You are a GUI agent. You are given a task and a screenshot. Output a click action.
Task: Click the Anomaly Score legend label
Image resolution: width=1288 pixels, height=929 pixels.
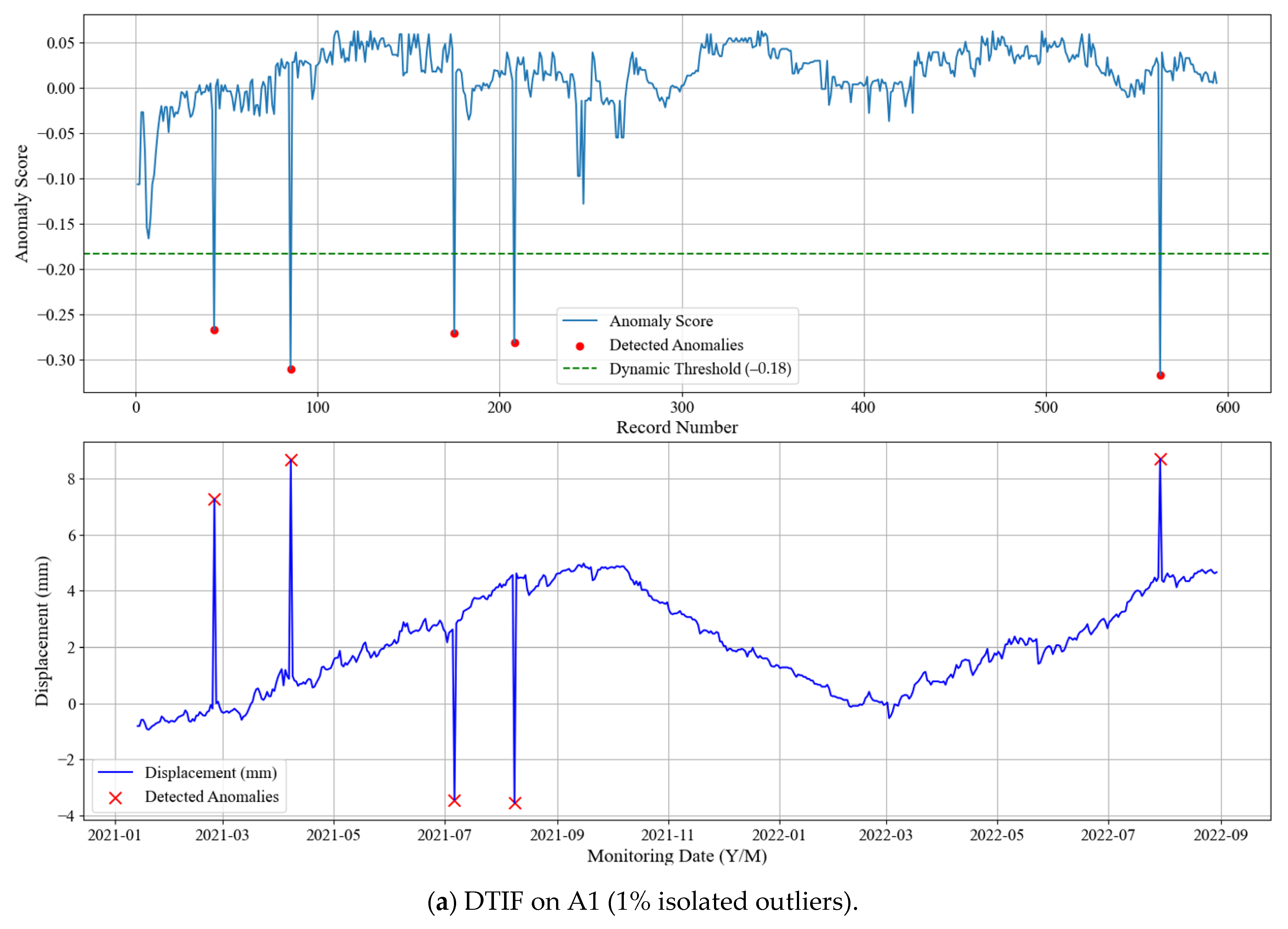(x=661, y=321)
